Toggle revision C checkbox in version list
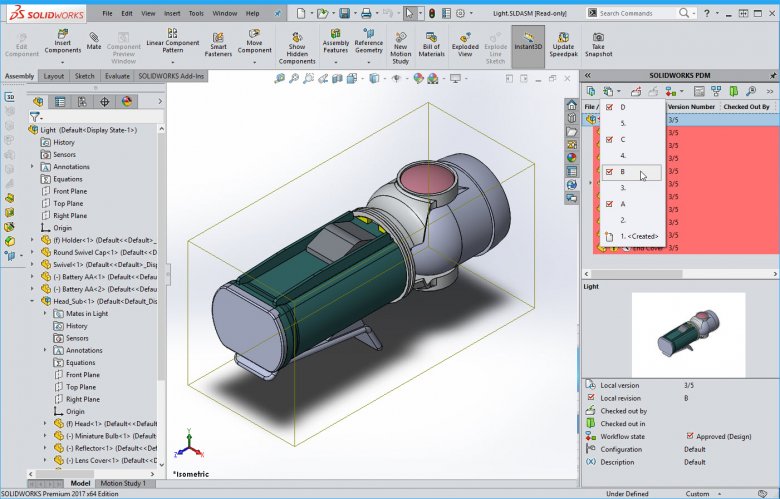The height and width of the screenshot is (499, 780). click(609, 139)
